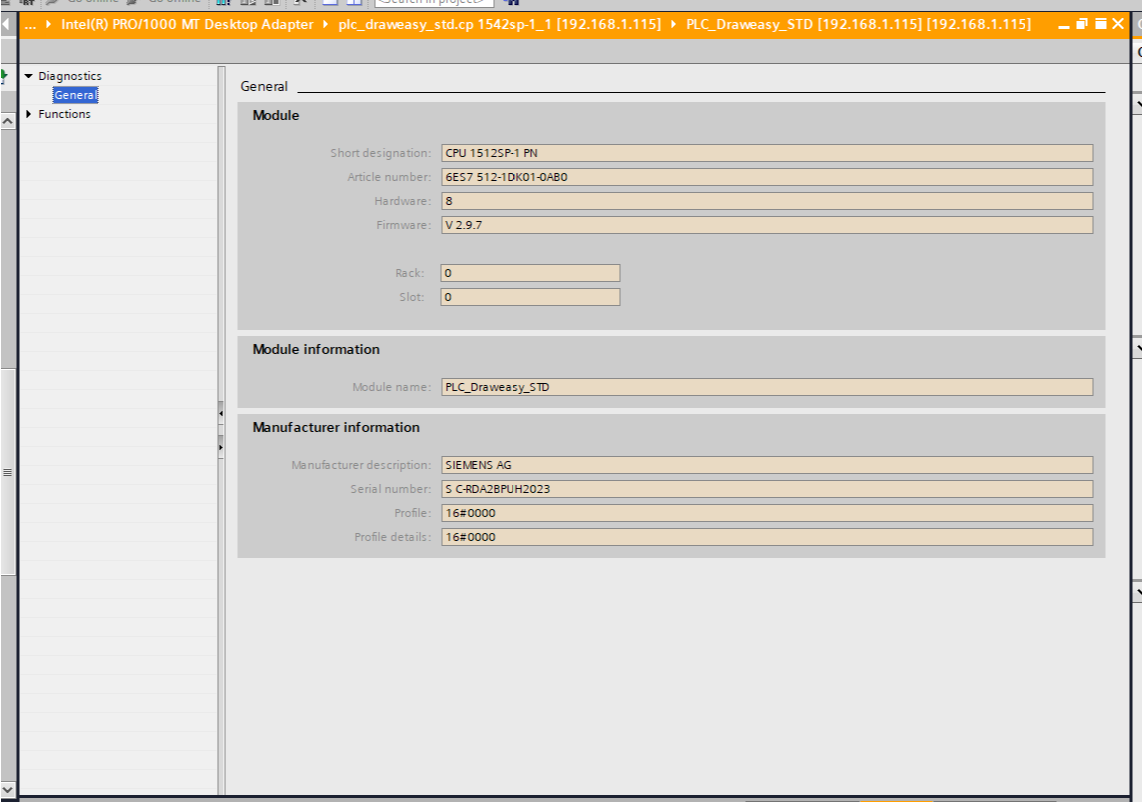Click the 'Module' section heading
Screen dimensions: 1142x802
(x=275, y=115)
